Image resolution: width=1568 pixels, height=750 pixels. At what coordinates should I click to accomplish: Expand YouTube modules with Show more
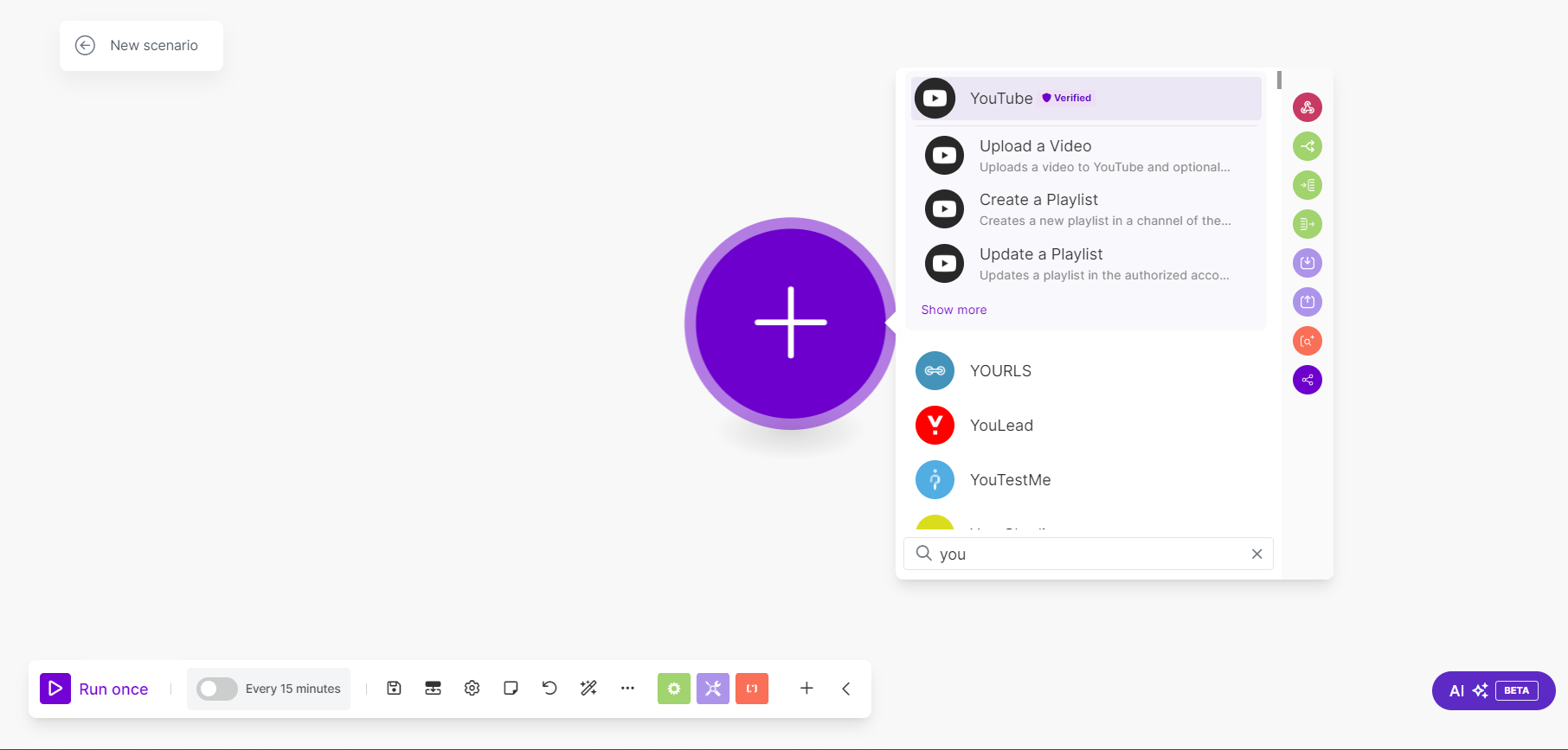[x=954, y=310]
